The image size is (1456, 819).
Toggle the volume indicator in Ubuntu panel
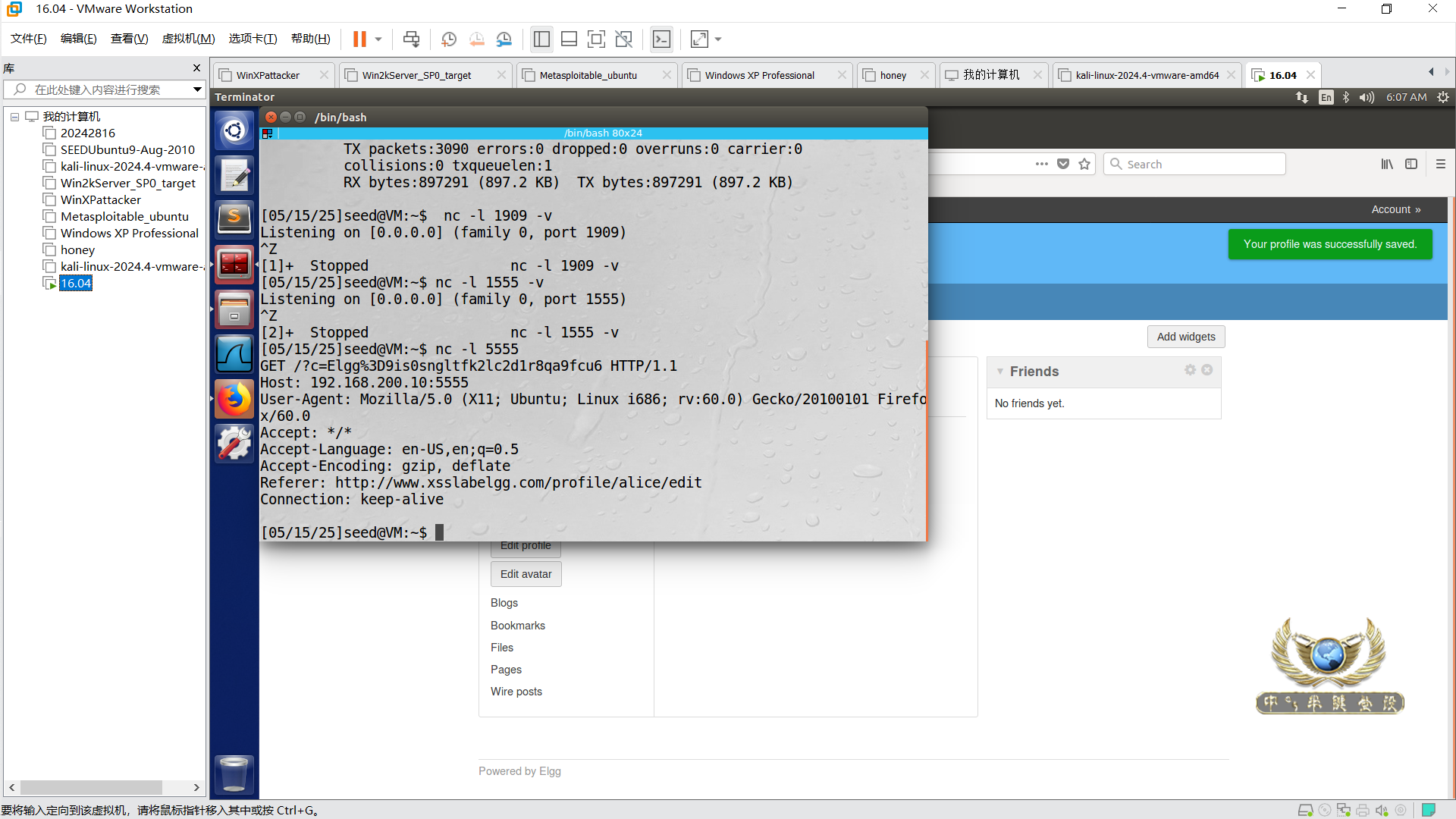(1367, 97)
